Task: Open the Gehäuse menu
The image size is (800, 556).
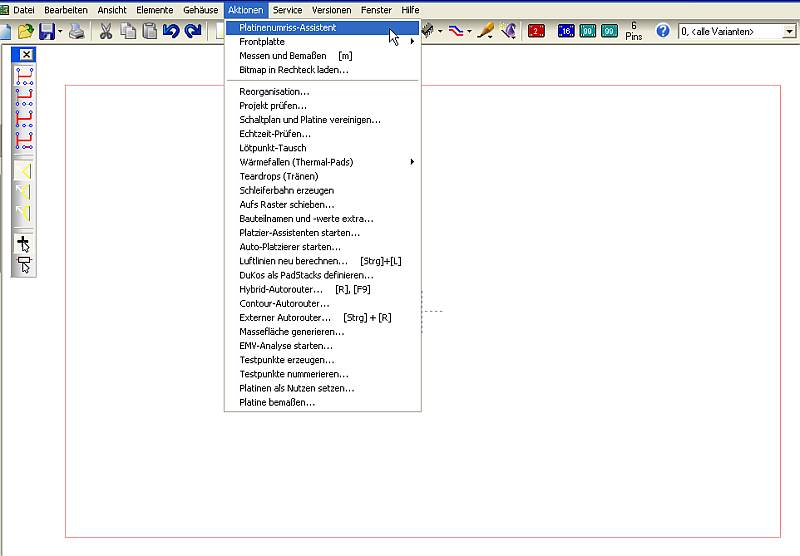Action: (x=200, y=9)
